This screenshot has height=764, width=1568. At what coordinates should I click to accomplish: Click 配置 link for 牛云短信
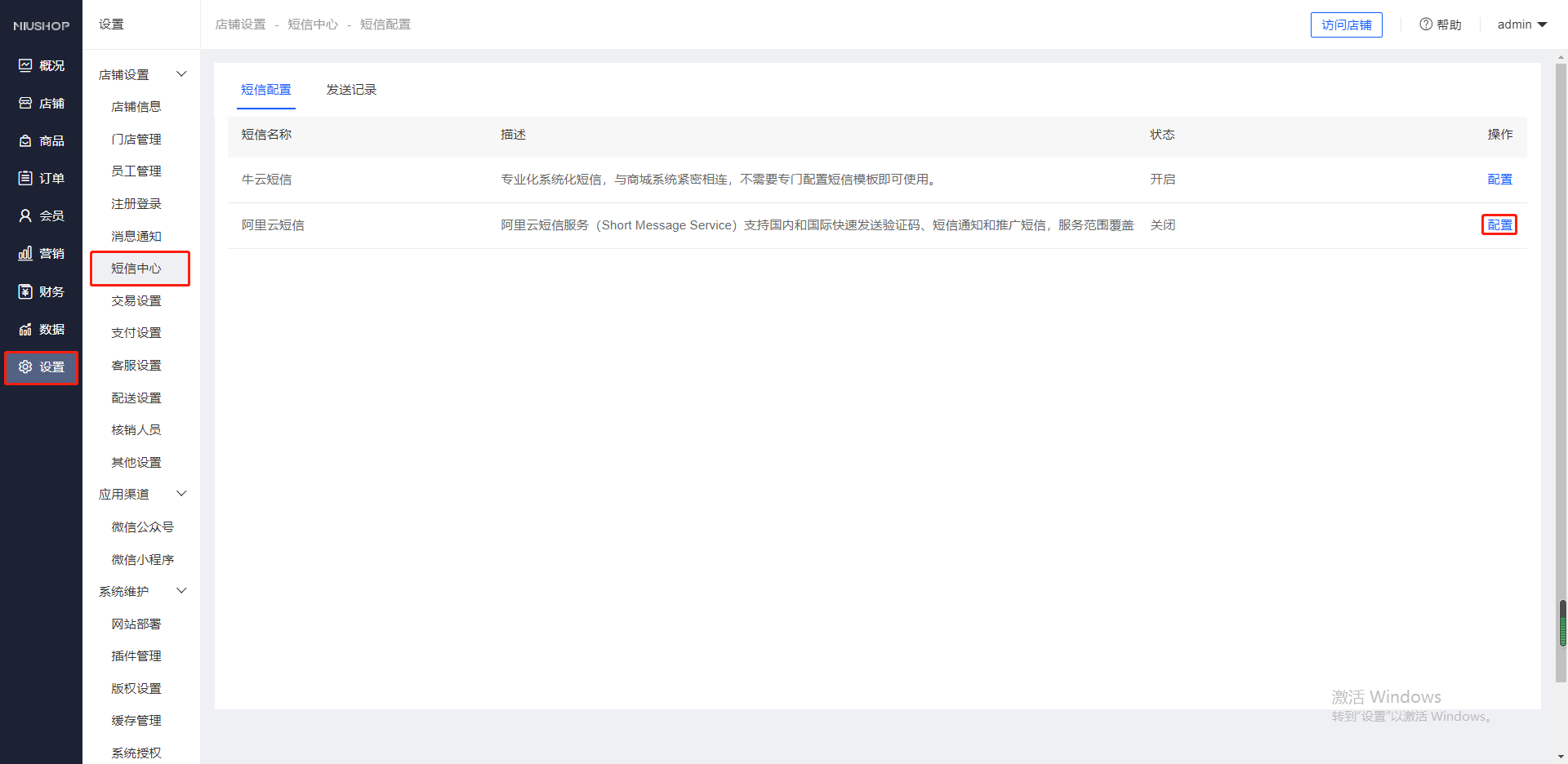[x=1500, y=180]
